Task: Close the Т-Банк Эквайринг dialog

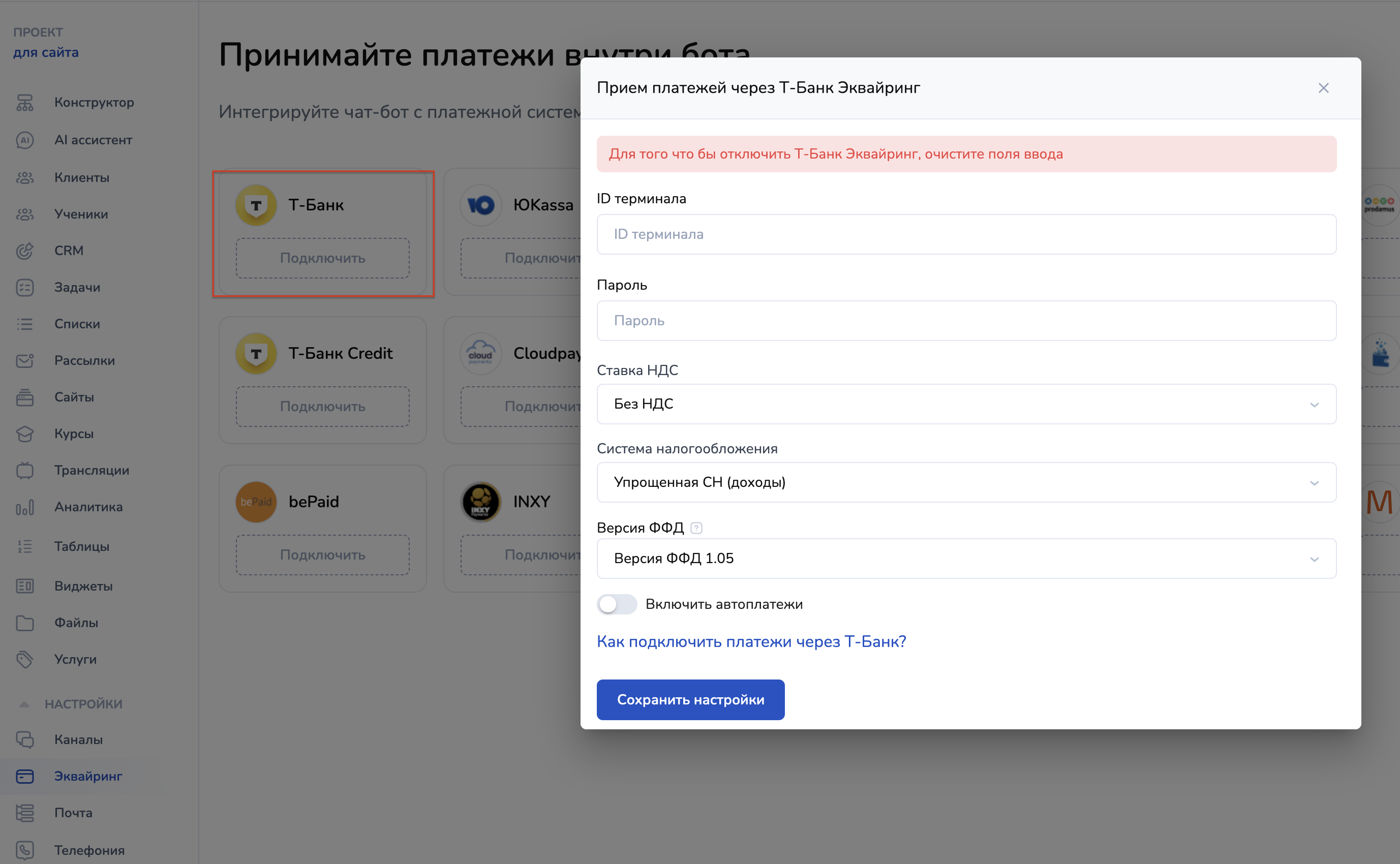Action: (x=1323, y=88)
